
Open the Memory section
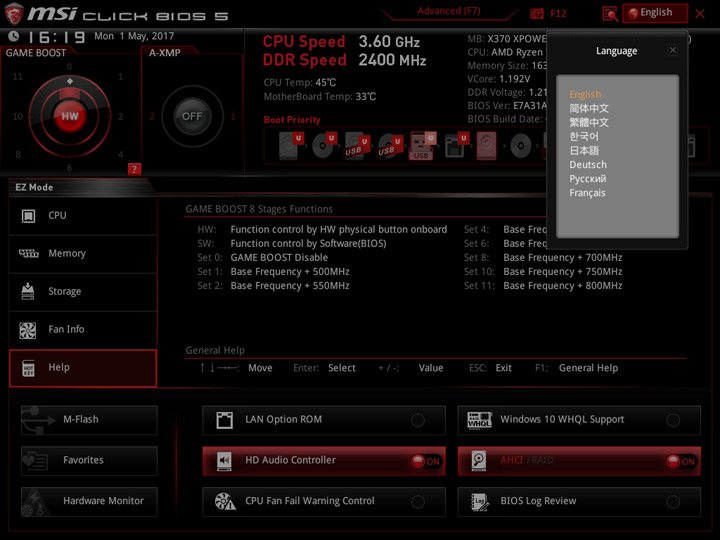pos(83,254)
